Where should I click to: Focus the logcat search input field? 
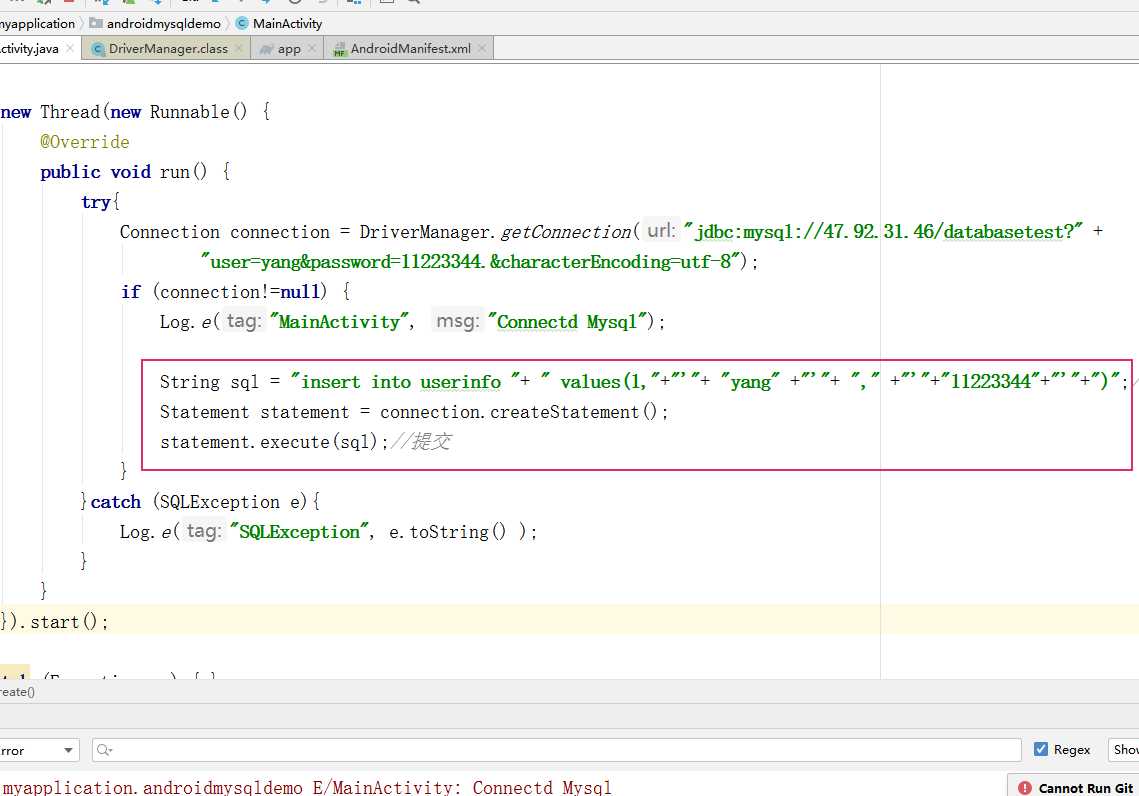pyautogui.click(x=556, y=750)
